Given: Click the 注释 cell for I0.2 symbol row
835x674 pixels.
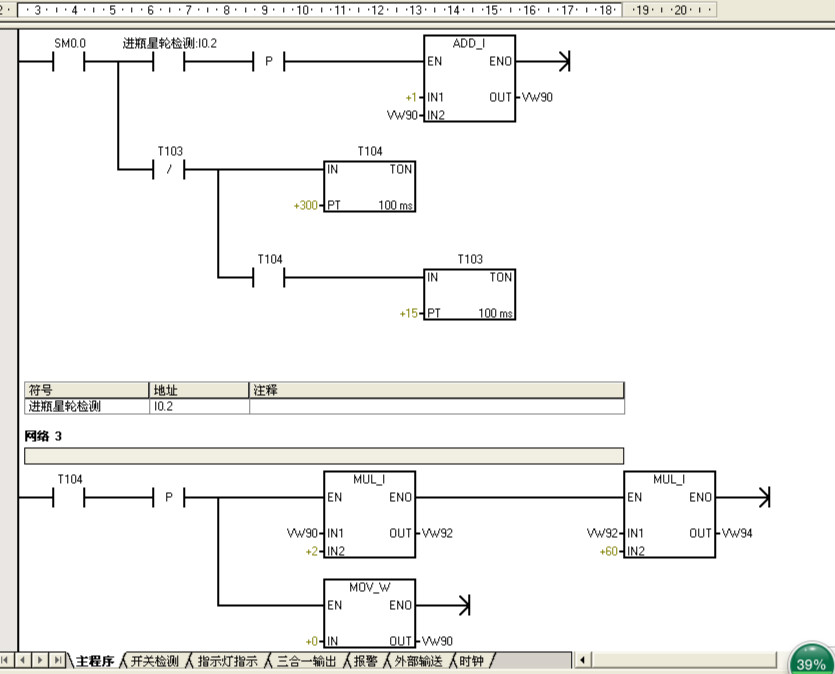Looking at the screenshot, I should [436, 407].
